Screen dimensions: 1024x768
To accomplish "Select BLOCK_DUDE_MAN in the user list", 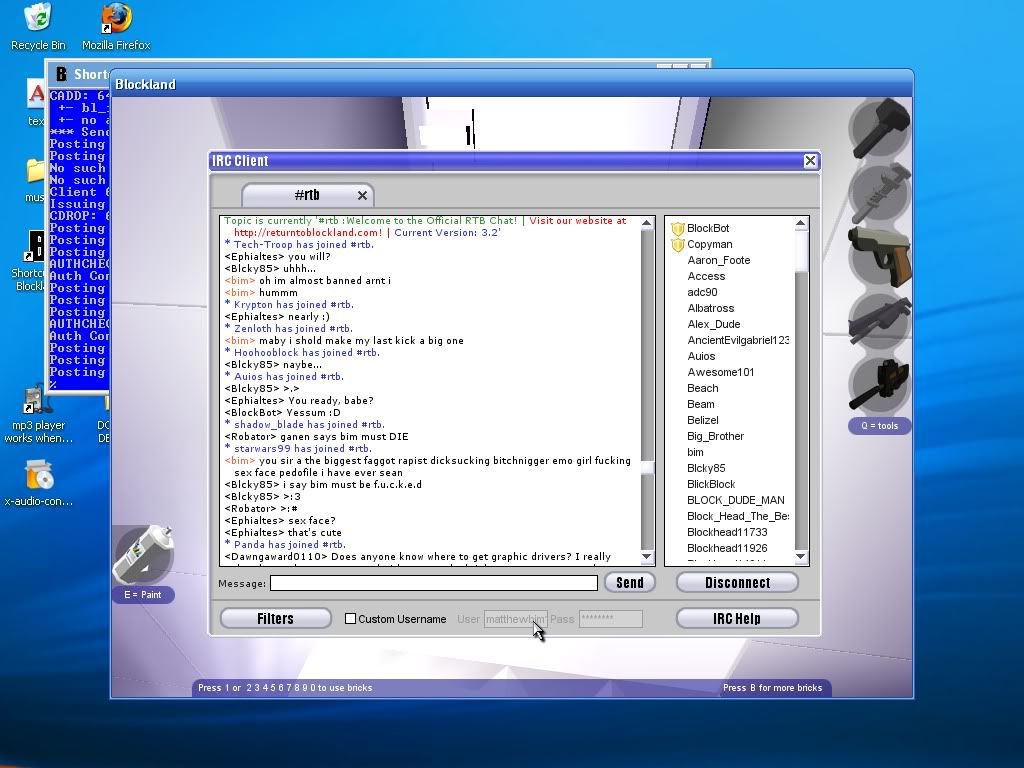I will point(735,500).
